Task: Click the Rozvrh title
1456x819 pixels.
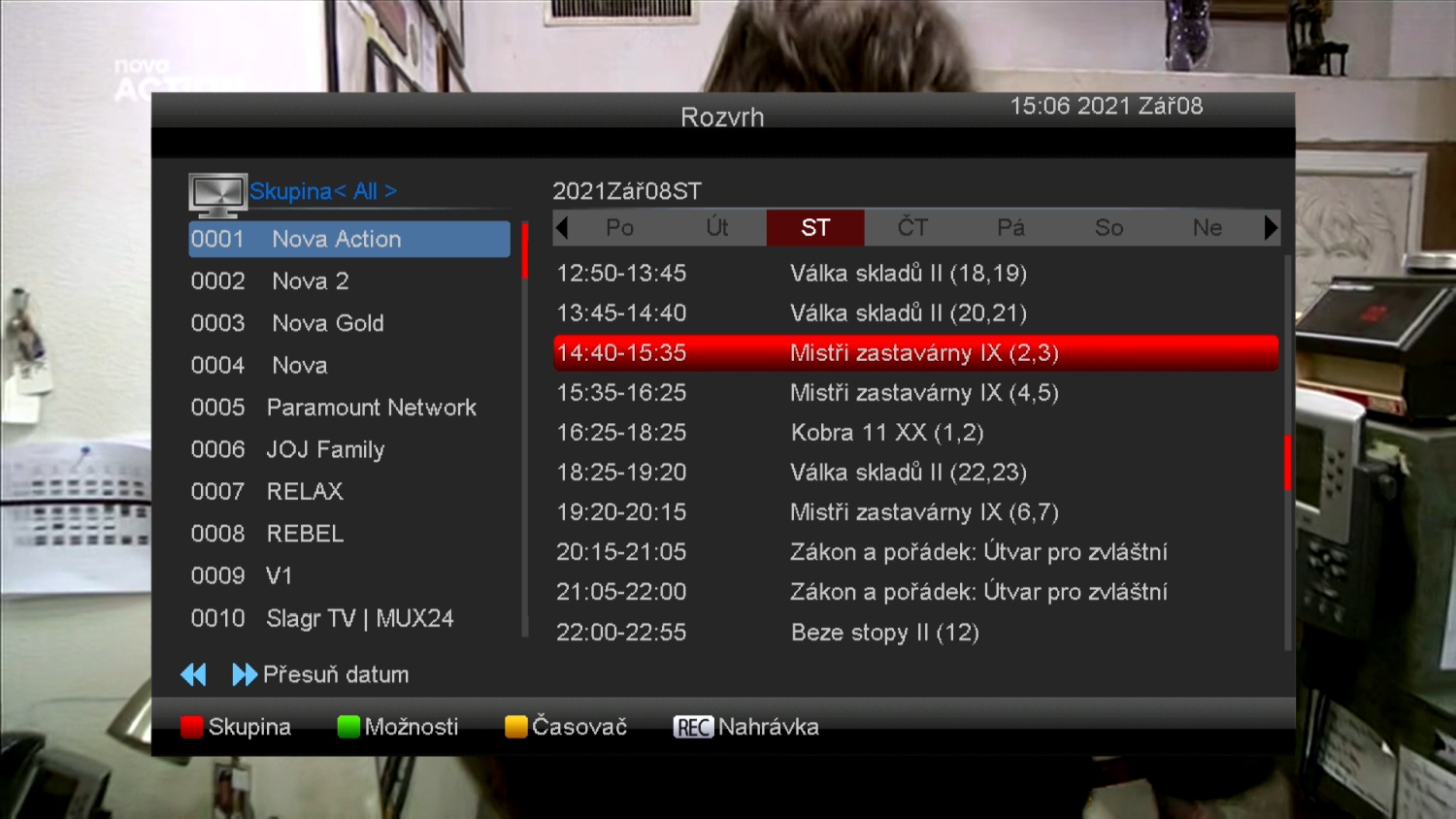Action: (722, 117)
